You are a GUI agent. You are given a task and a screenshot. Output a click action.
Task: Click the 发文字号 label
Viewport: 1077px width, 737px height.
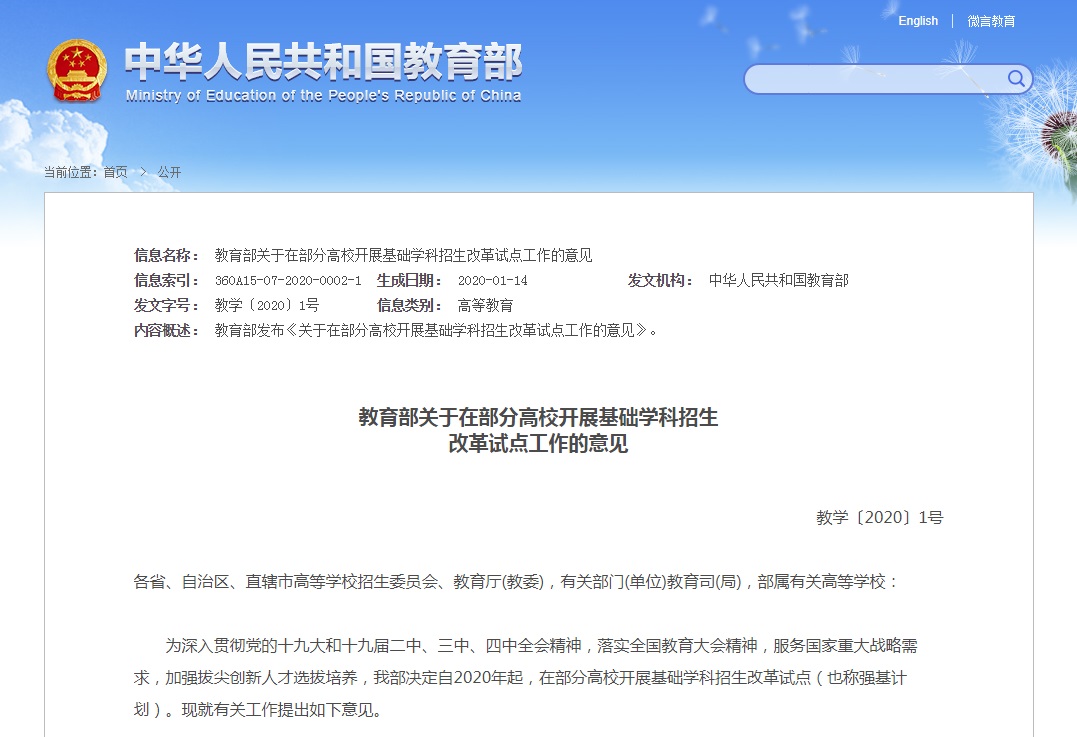pos(167,305)
